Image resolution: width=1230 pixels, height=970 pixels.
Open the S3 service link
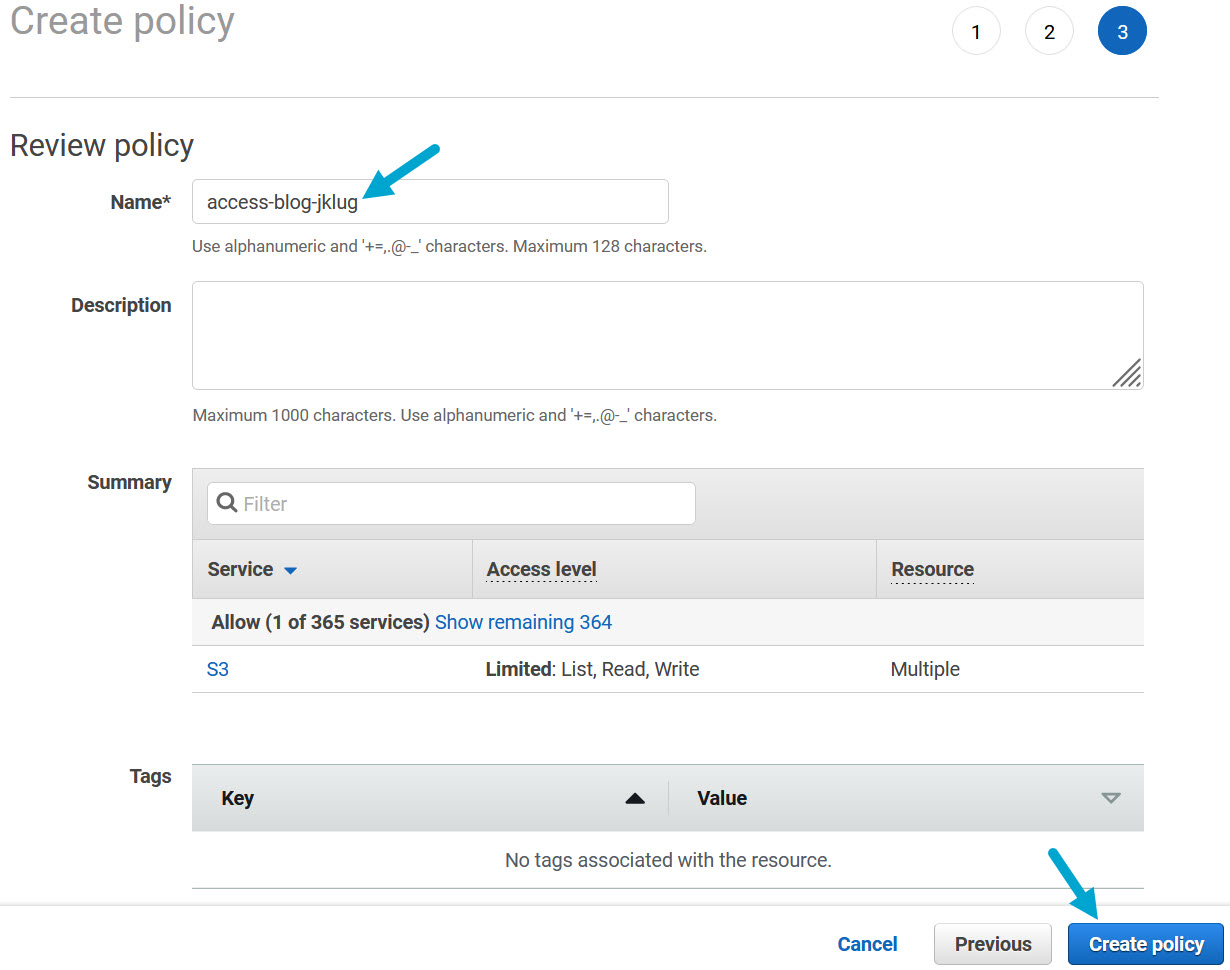(x=217, y=669)
